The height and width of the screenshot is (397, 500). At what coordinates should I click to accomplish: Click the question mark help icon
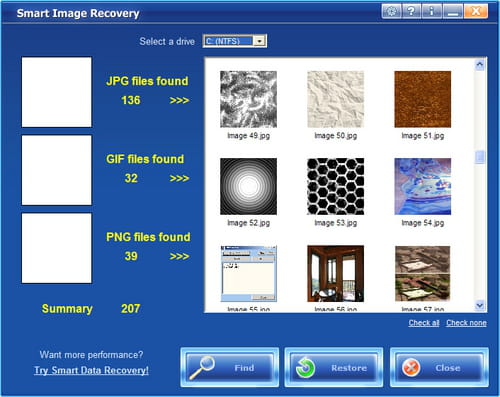(411, 12)
